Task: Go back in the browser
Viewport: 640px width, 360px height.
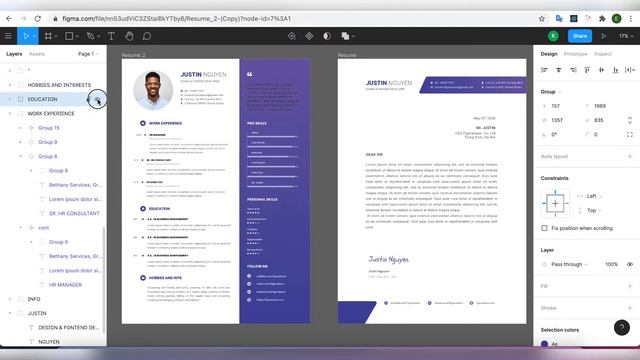Action: pos(9,18)
